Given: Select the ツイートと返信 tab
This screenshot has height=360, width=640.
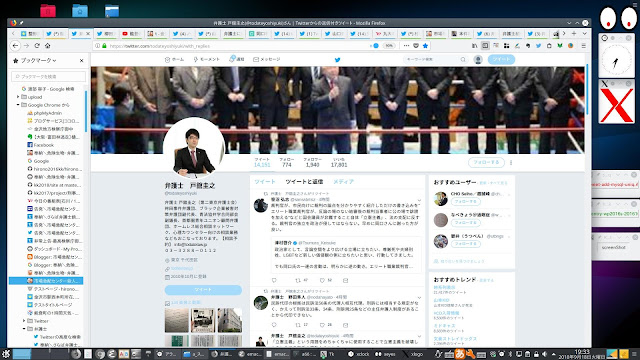Looking at the screenshot, I should pos(304,182).
